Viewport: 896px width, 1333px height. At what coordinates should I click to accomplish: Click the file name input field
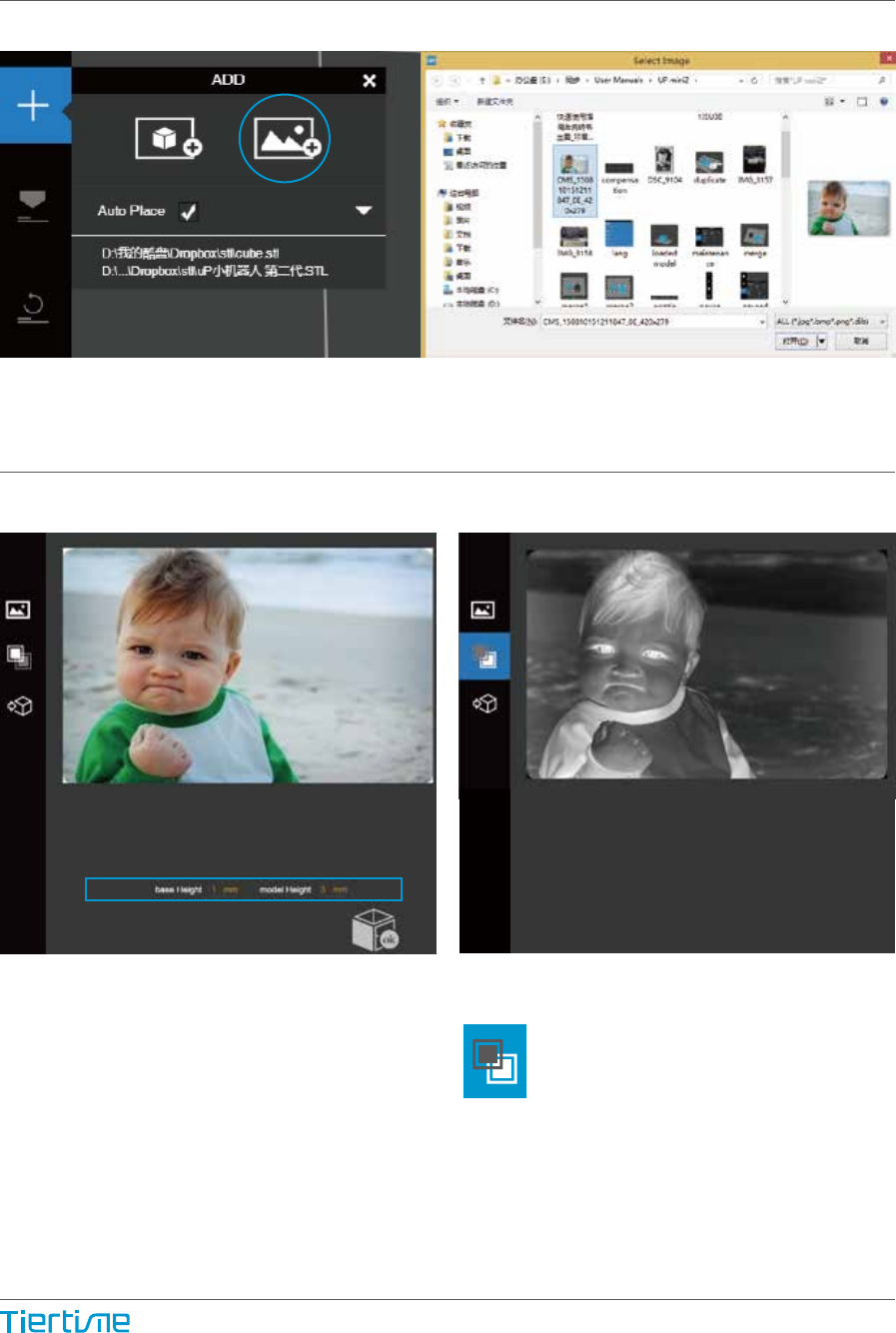(654, 322)
